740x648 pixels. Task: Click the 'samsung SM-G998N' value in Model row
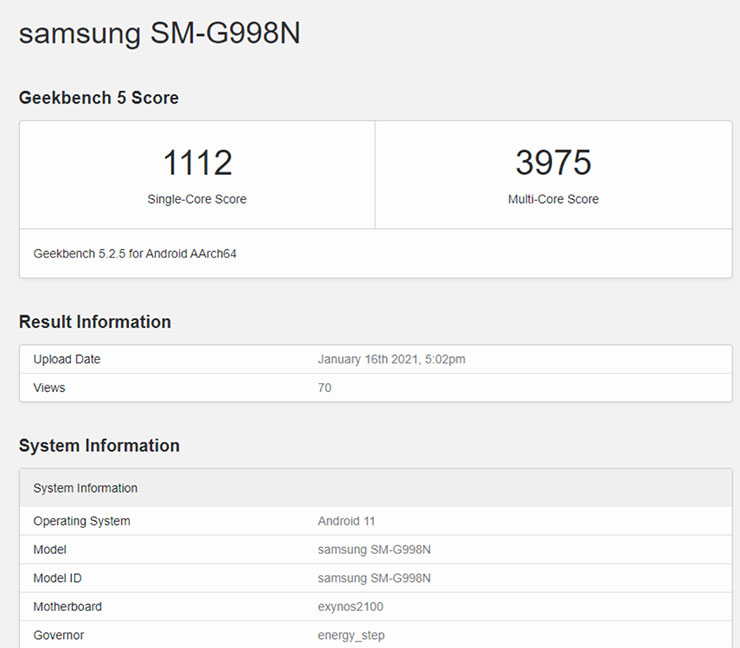374,549
